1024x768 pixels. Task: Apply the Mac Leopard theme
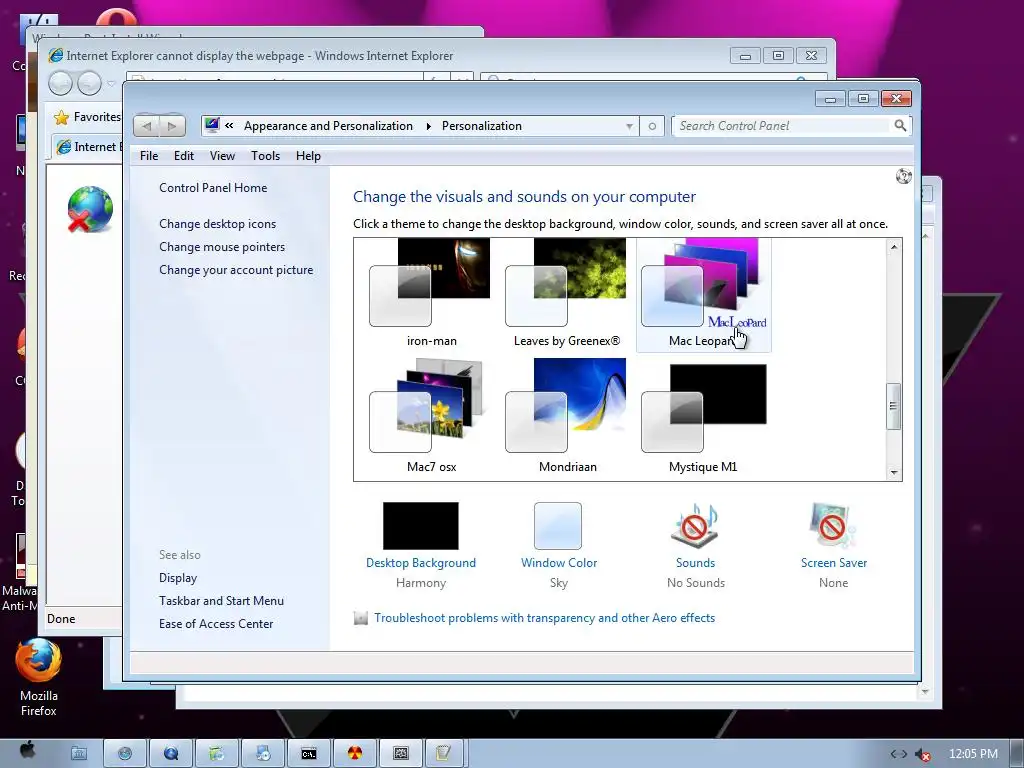pos(703,294)
